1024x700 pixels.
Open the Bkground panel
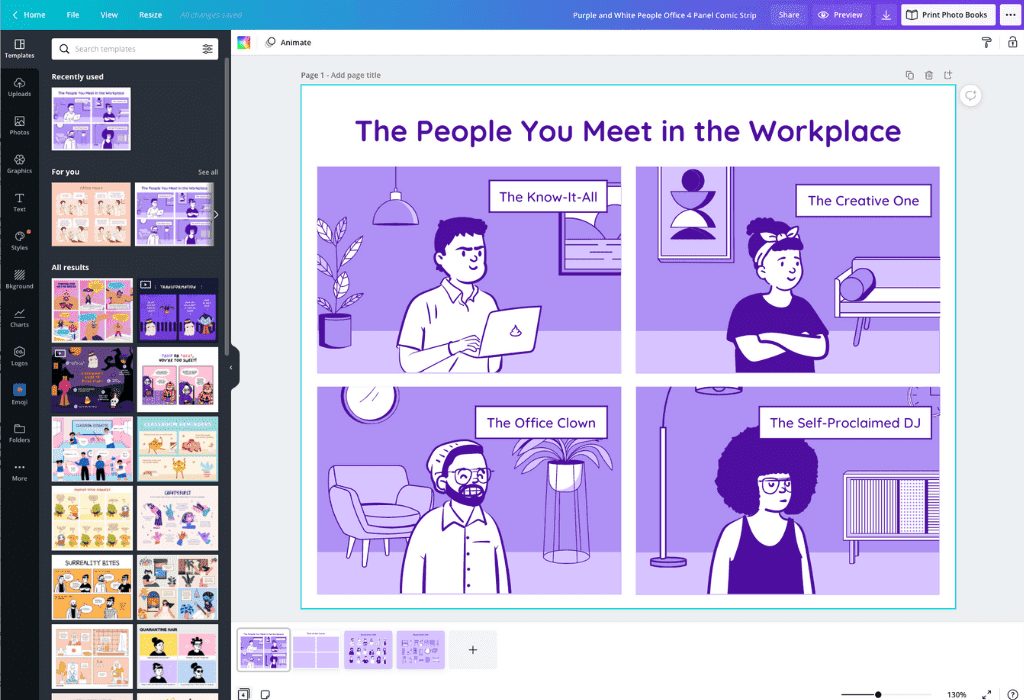tap(20, 281)
